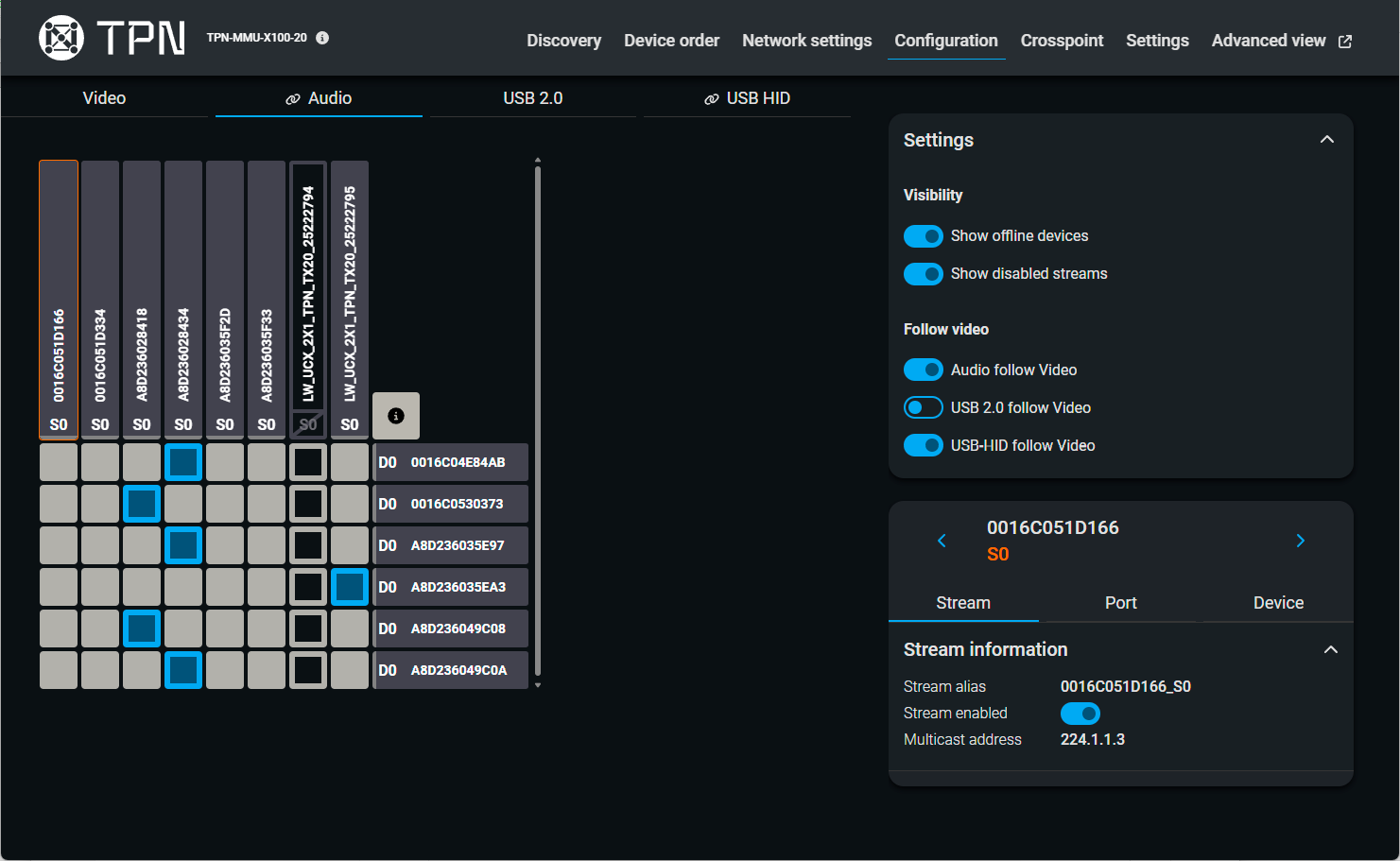Select destination row A8D236035EA3

pos(451,587)
